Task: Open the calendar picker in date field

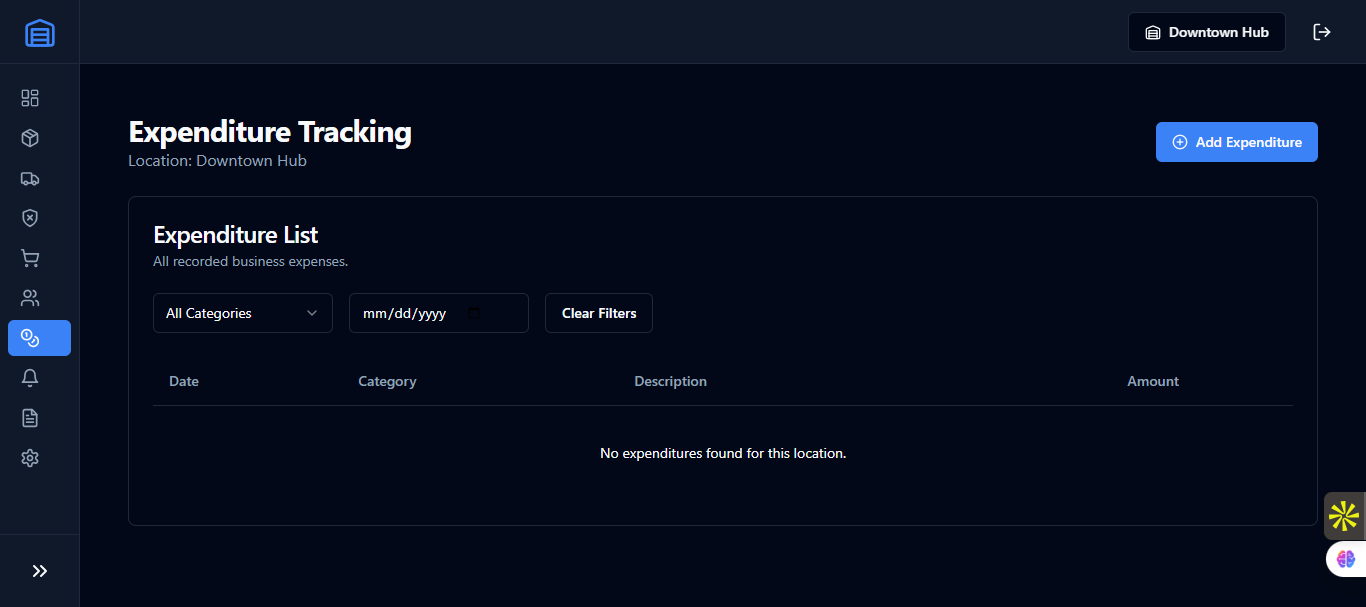Action: [x=475, y=313]
